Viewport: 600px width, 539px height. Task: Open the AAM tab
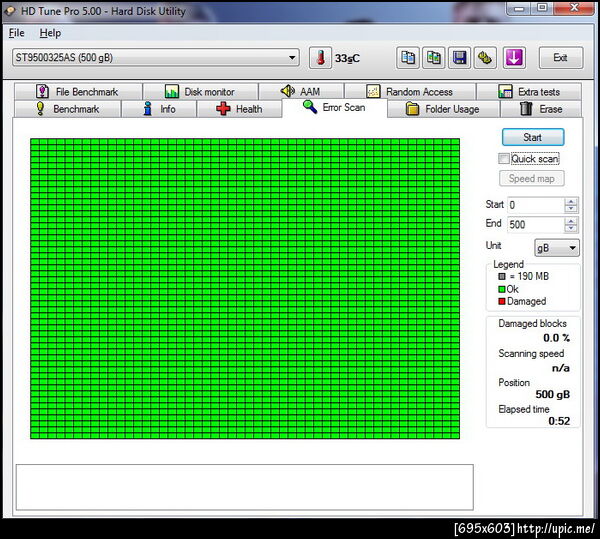pos(301,92)
